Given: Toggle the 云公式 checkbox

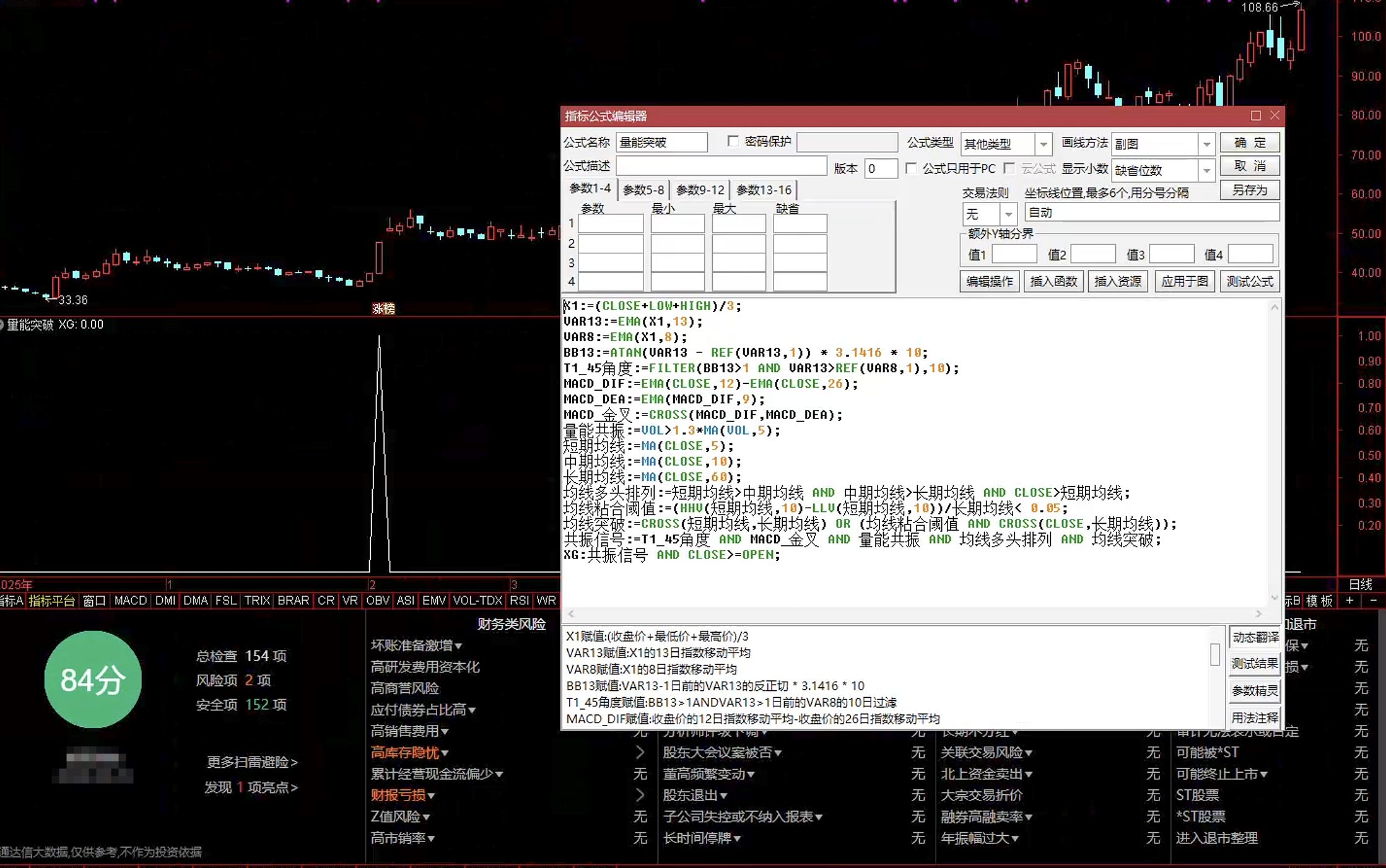Looking at the screenshot, I should point(1009,168).
